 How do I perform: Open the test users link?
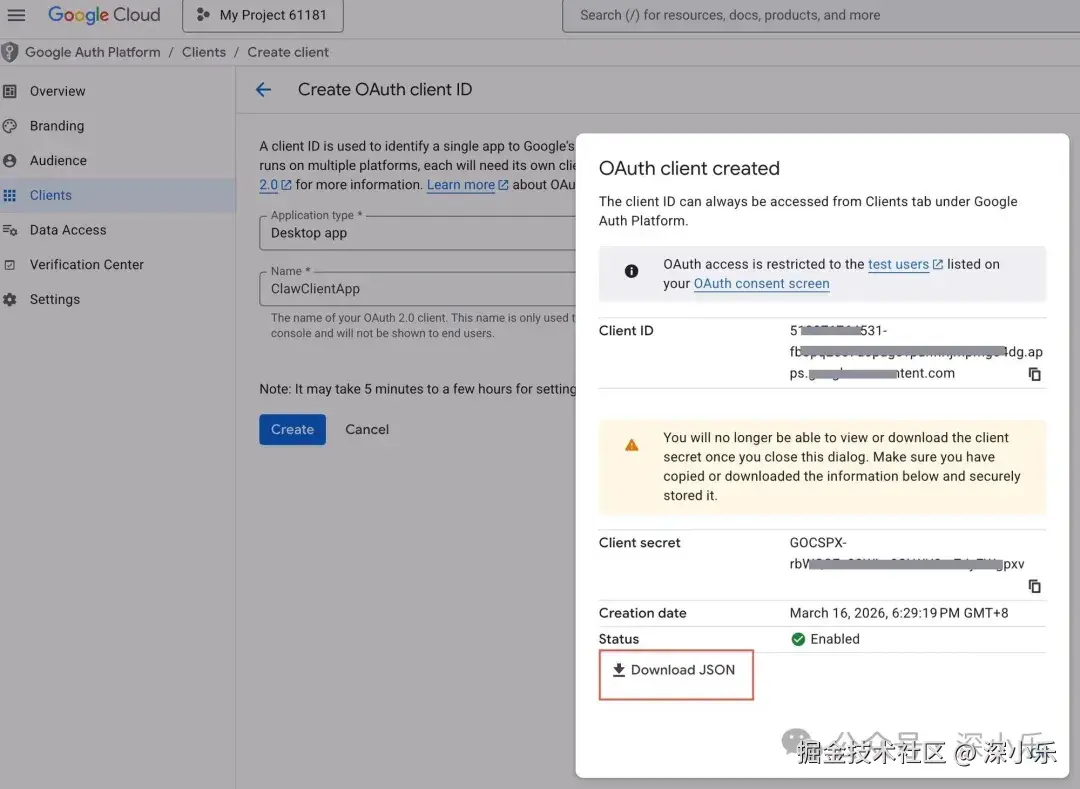pyautogui.click(x=898, y=264)
